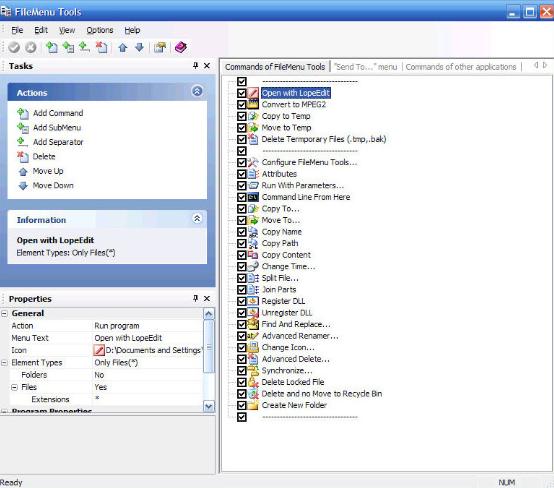Viewport: 554px width, 488px height.
Task: Click the pink book help toolbar icon
Action: (181, 47)
